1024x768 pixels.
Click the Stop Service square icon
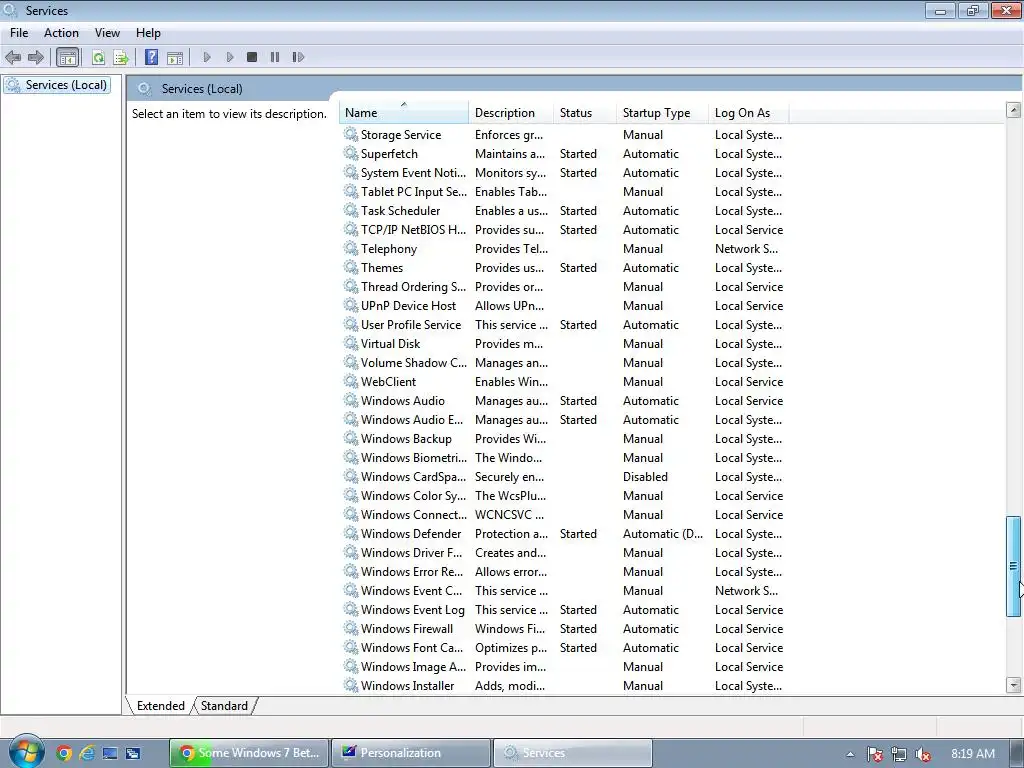coord(252,57)
